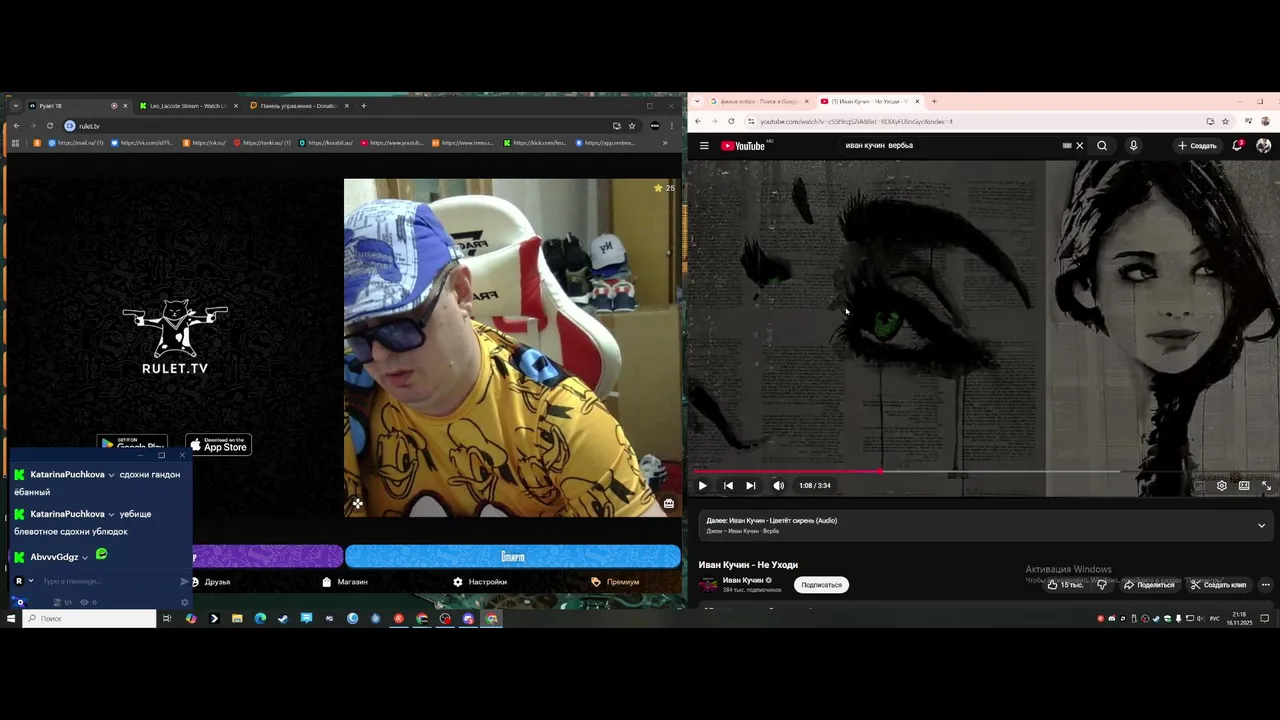Toggle theater mode on the player

click(x=1244, y=486)
